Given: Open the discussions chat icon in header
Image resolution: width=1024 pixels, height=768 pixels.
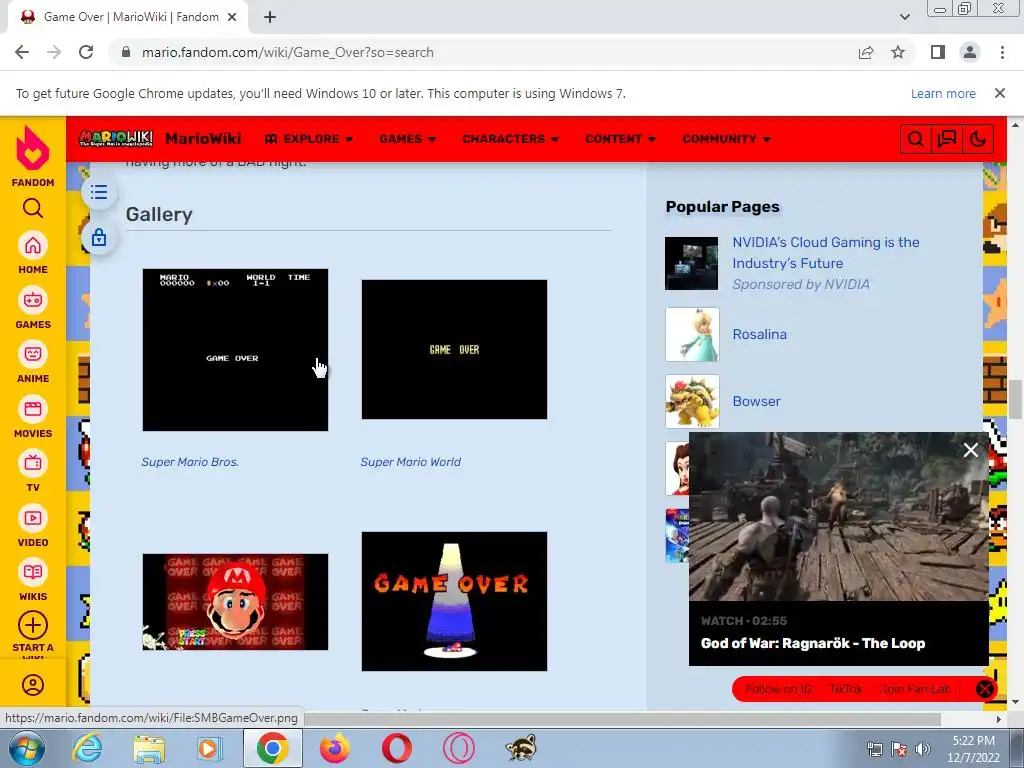Looking at the screenshot, I should [947, 139].
